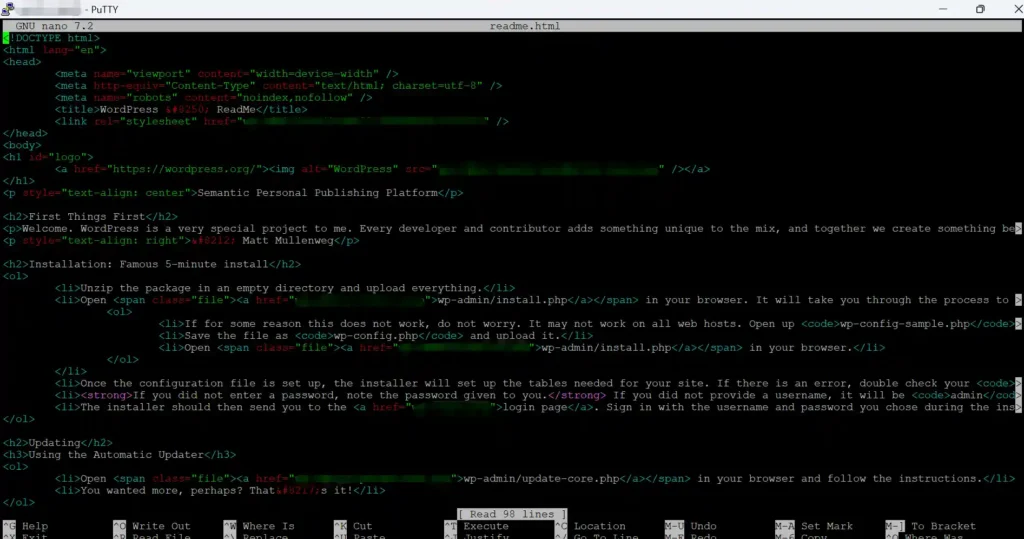1024x539 pixels.
Task: Click the readme.html filename in nano header
Action: click(525, 26)
